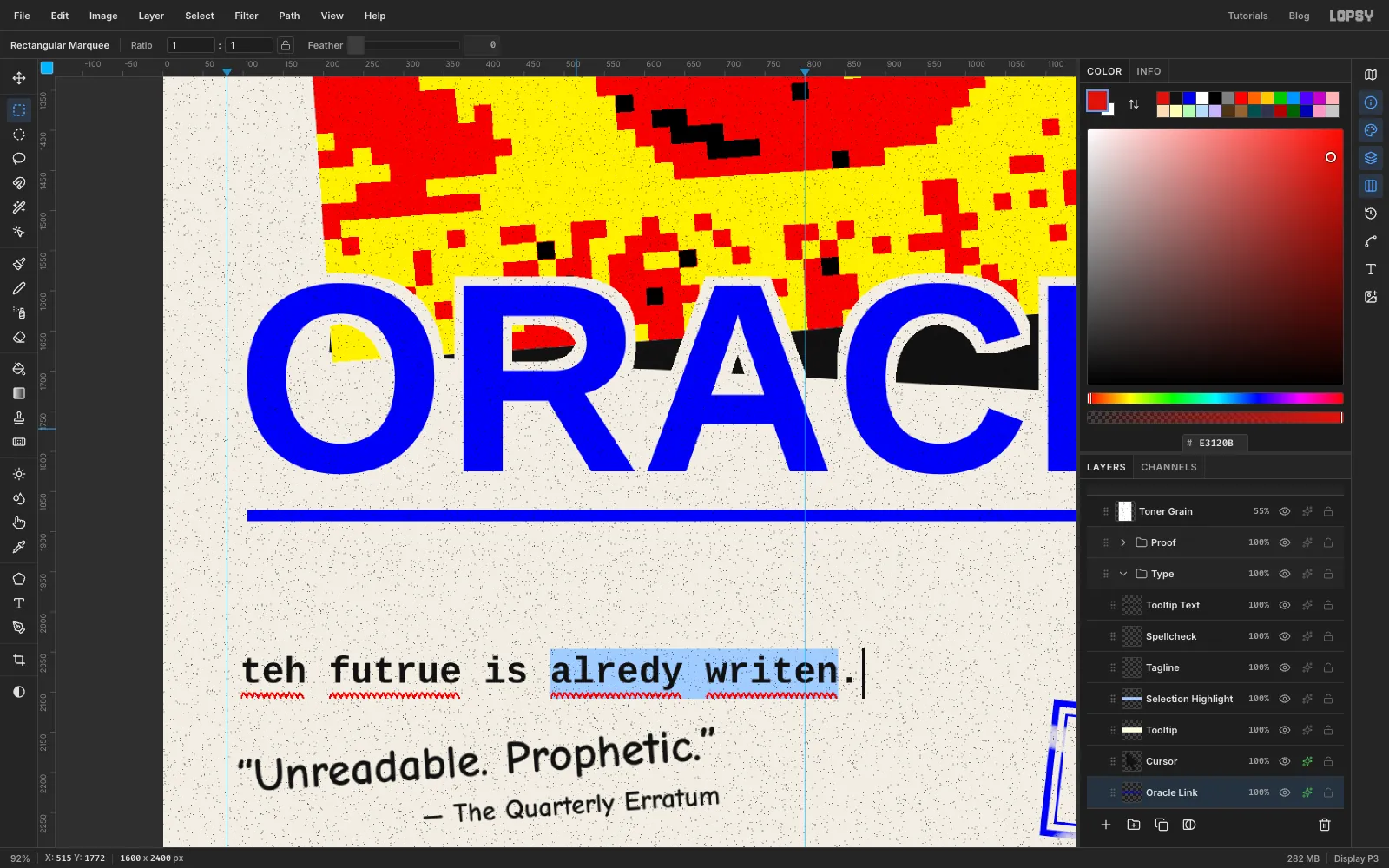This screenshot has width=1389, height=868.
Task: Duplicate layer using copy icon
Action: click(x=1162, y=825)
